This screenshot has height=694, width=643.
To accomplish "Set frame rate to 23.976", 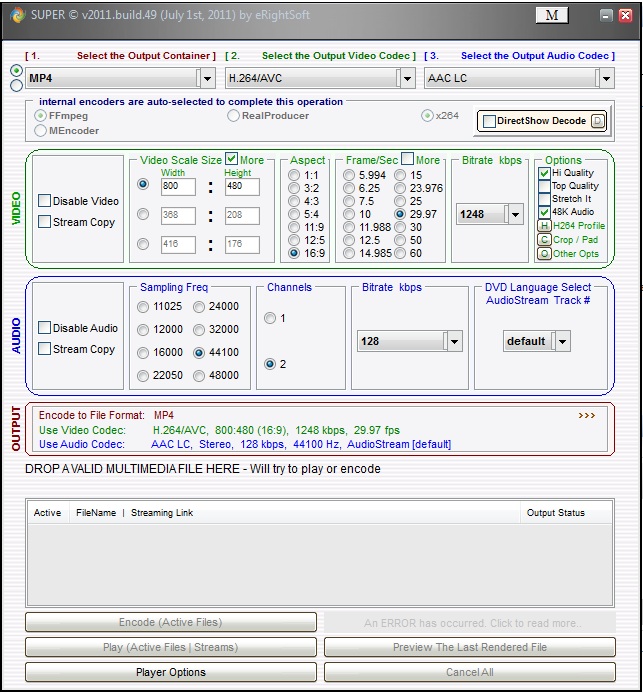I will click(x=400, y=188).
